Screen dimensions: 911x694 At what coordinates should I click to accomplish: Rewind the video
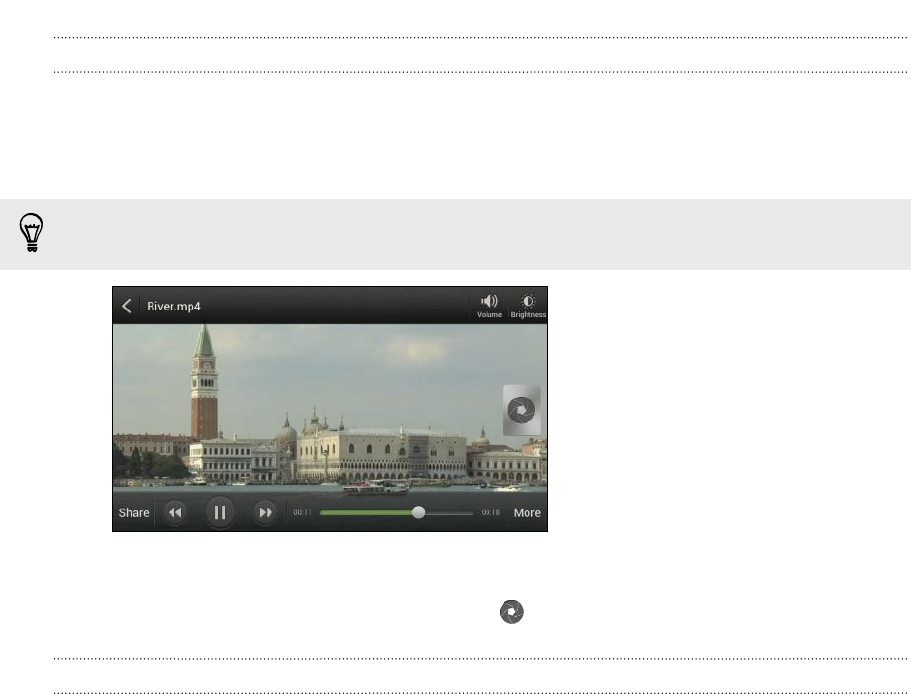coord(175,512)
